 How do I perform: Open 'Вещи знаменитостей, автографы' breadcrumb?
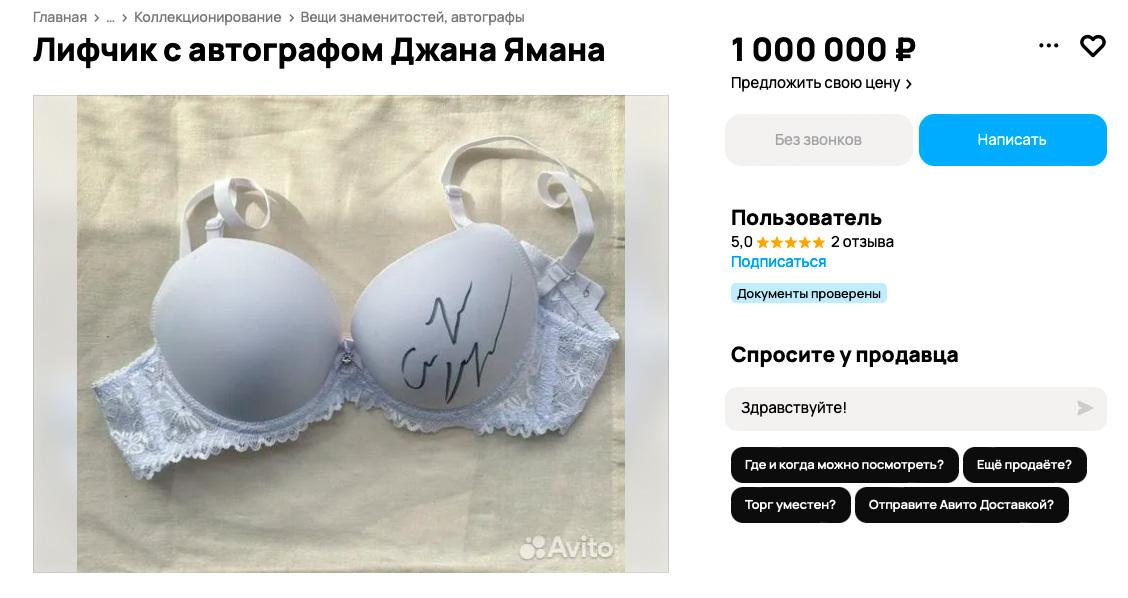(x=412, y=17)
